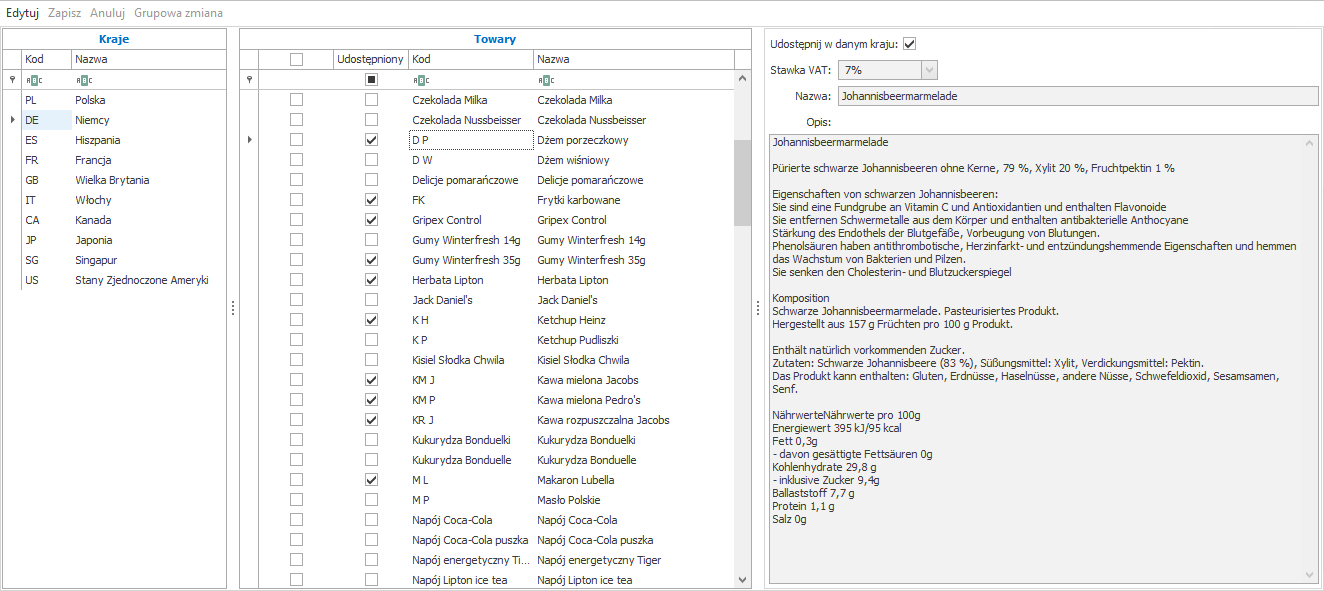Click the Nazwa filter operator icon in Kraje
This screenshot has width=1324, height=591.
coord(84,80)
